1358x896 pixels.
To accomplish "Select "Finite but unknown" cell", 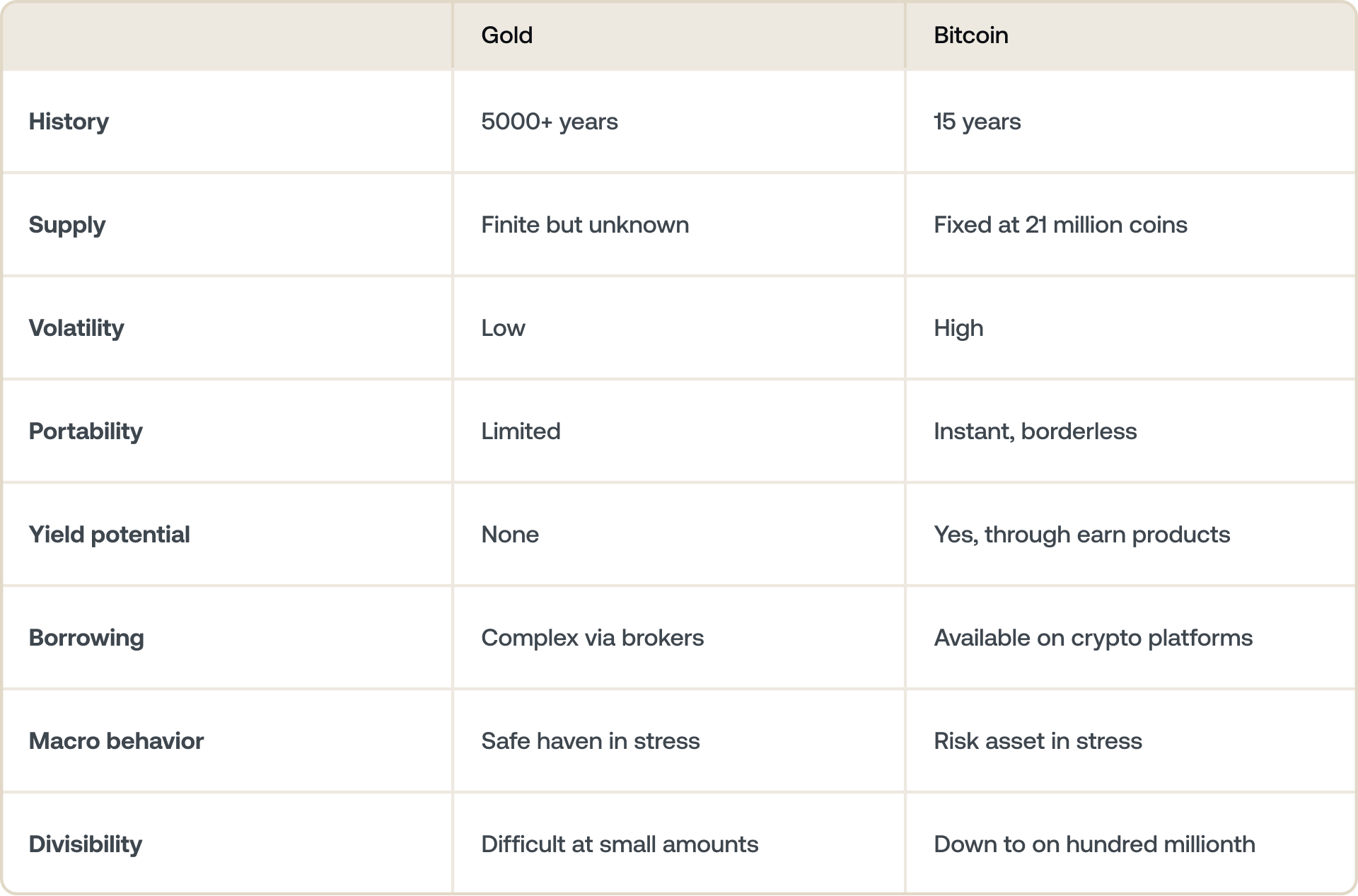I will [584, 225].
